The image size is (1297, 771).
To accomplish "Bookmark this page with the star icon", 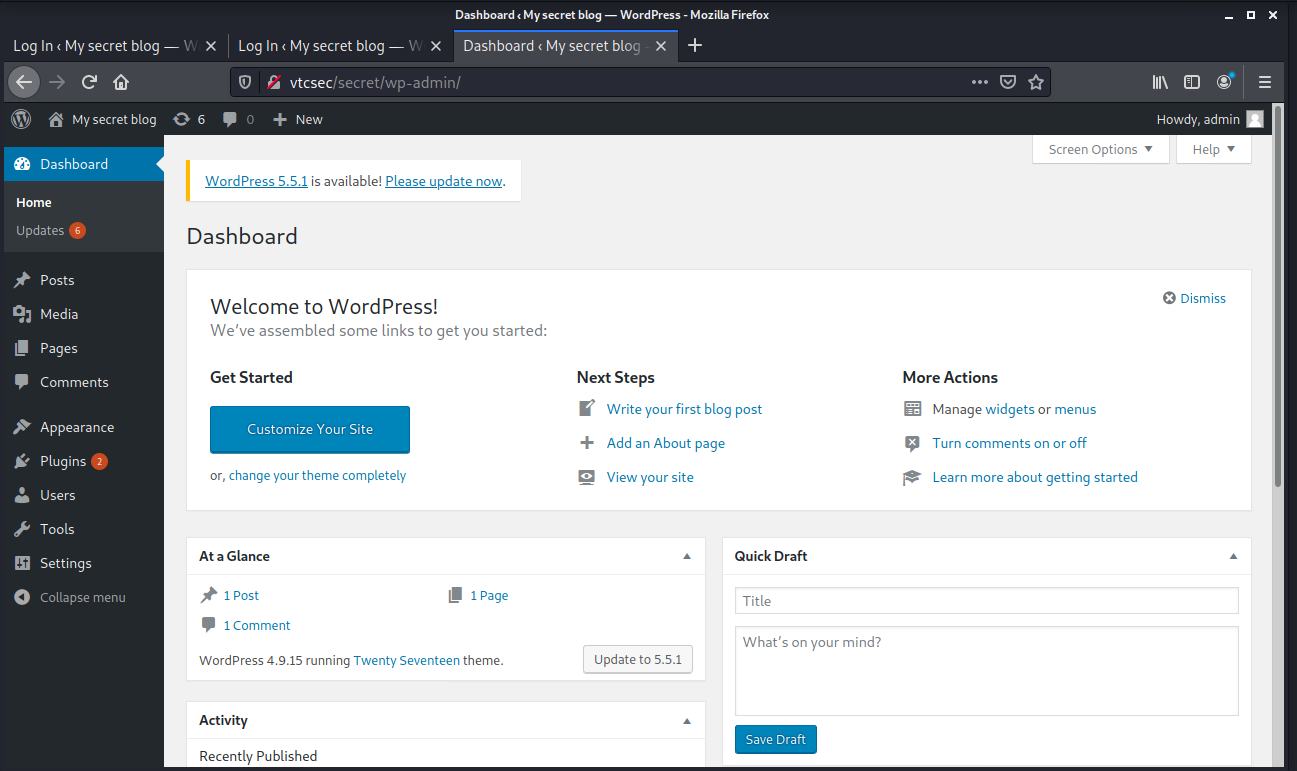I will (1036, 82).
